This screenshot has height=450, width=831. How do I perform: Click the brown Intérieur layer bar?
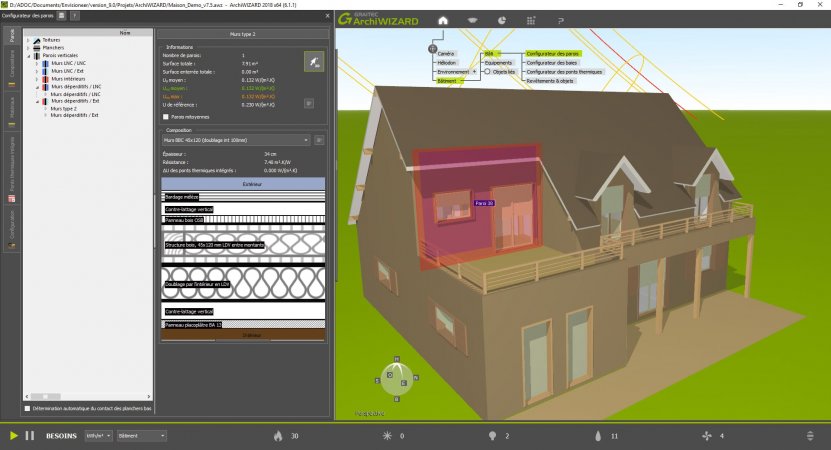click(x=243, y=334)
